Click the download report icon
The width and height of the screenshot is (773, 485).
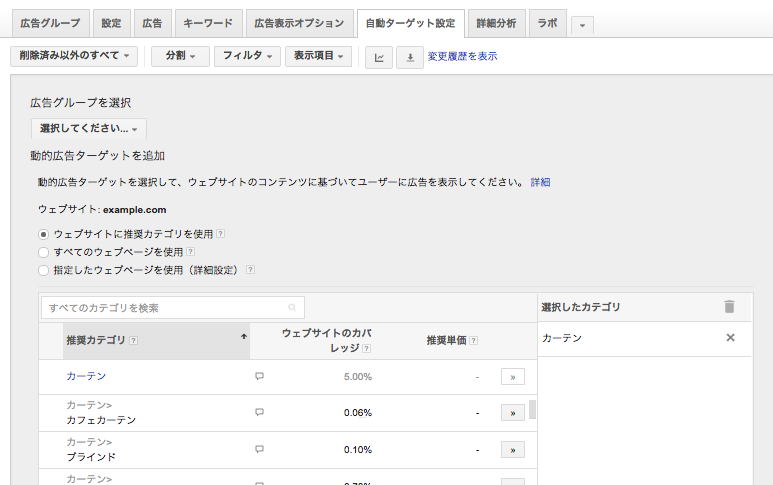point(410,57)
